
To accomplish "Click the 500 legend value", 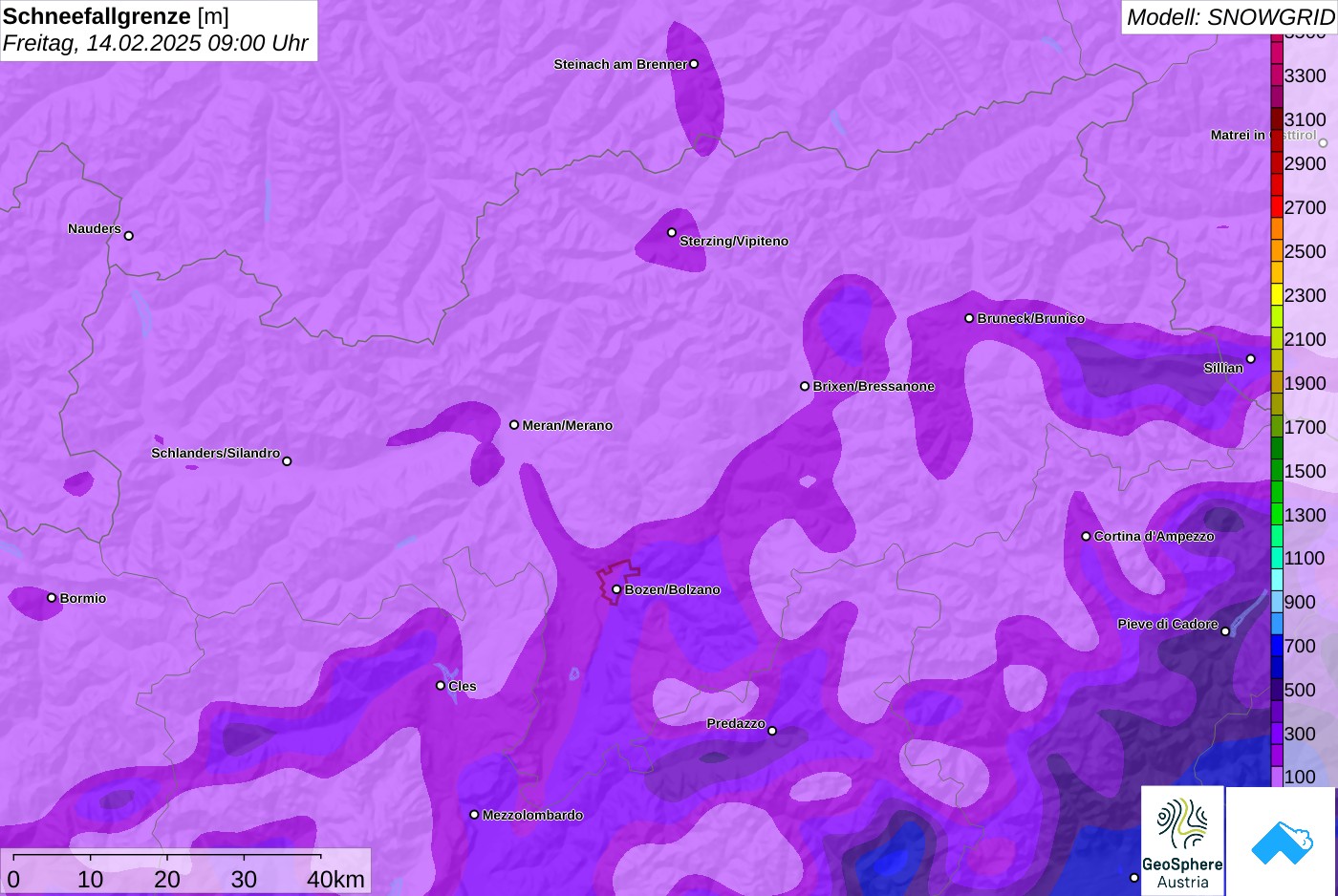I will pyautogui.click(x=1300, y=690).
